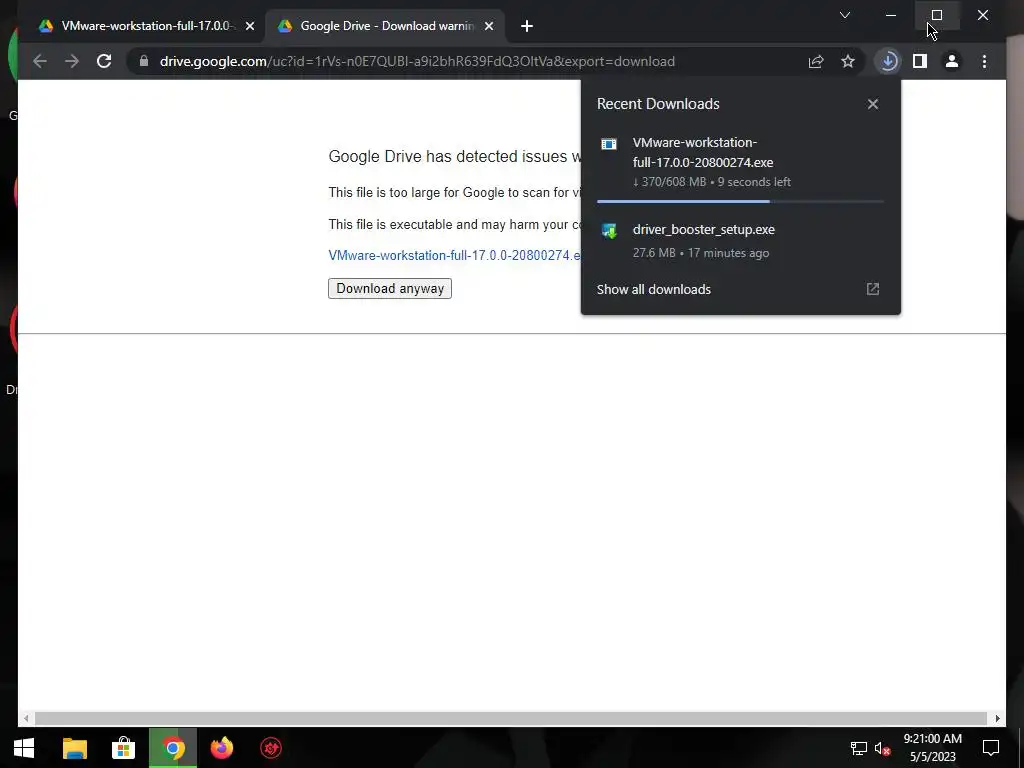
Task: Open the taskbar clock and date
Action: click(x=933, y=748)
